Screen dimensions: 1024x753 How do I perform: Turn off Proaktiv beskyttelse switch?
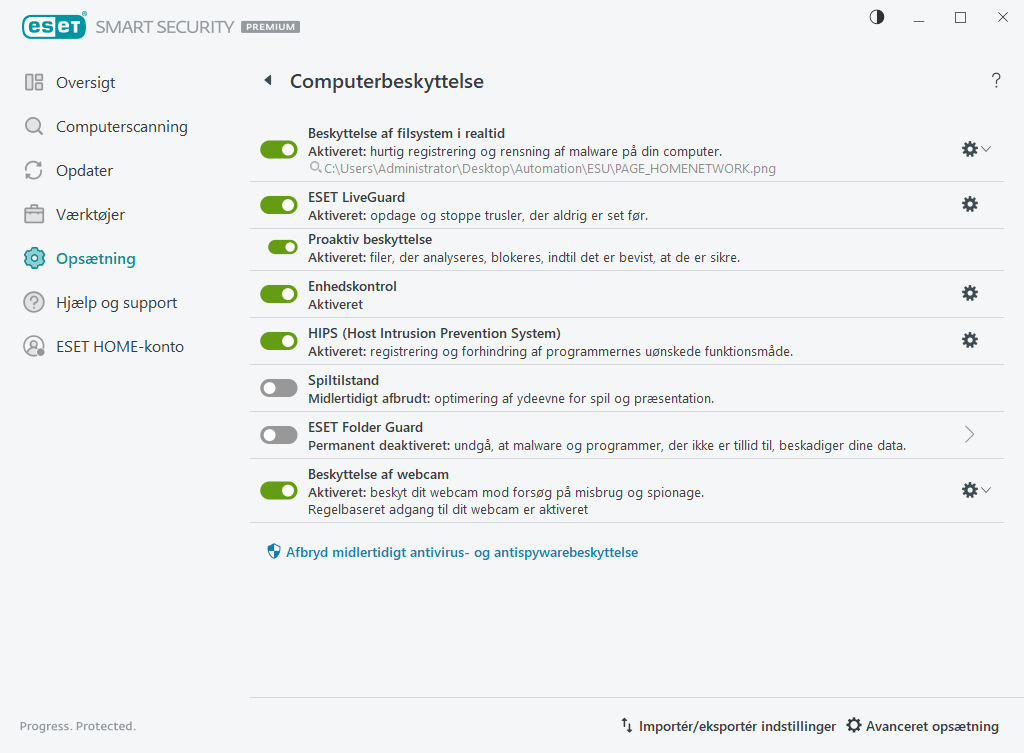[x=283, y=247]
